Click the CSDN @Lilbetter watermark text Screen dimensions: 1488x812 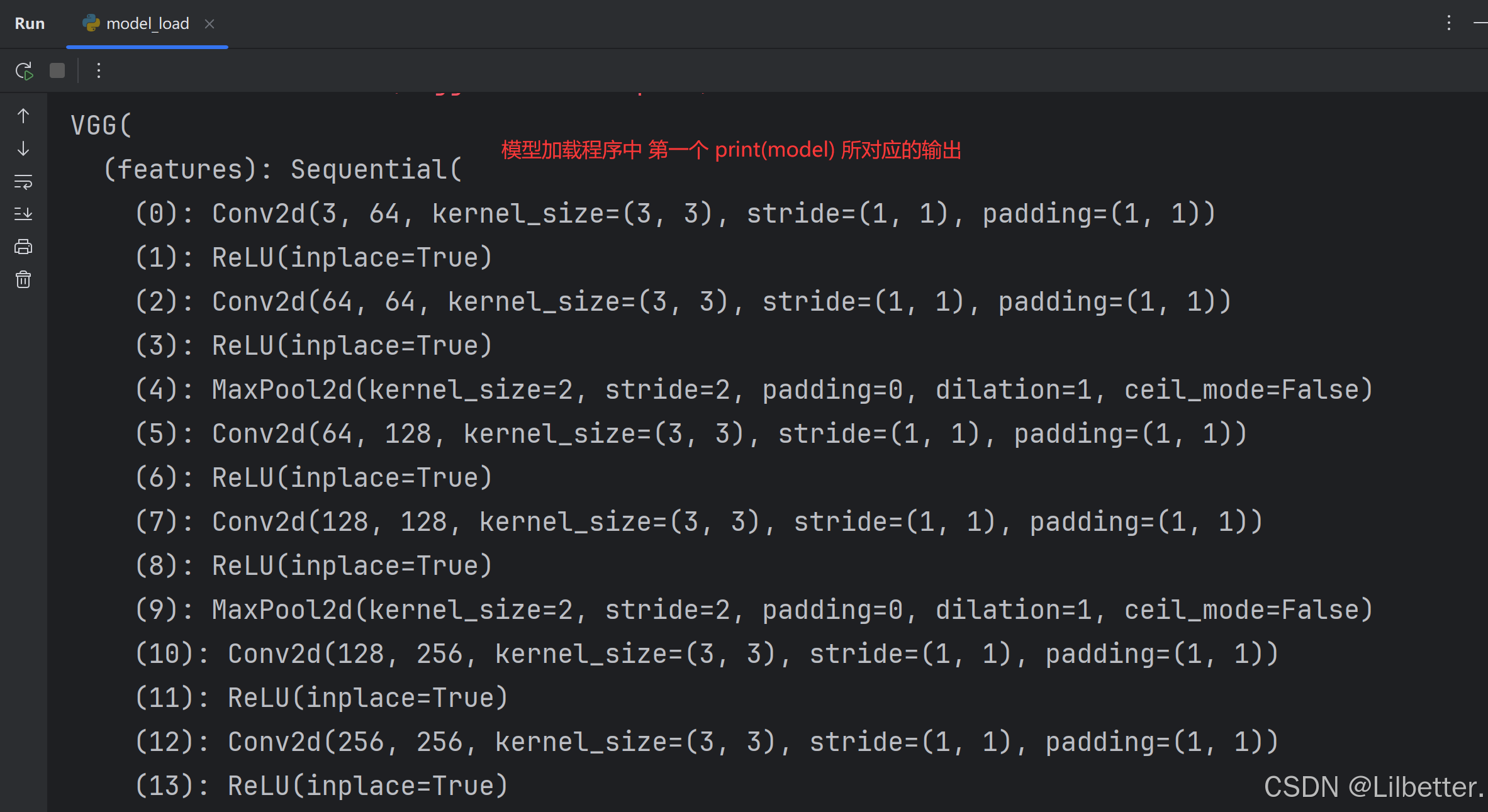pos(1373,787)
